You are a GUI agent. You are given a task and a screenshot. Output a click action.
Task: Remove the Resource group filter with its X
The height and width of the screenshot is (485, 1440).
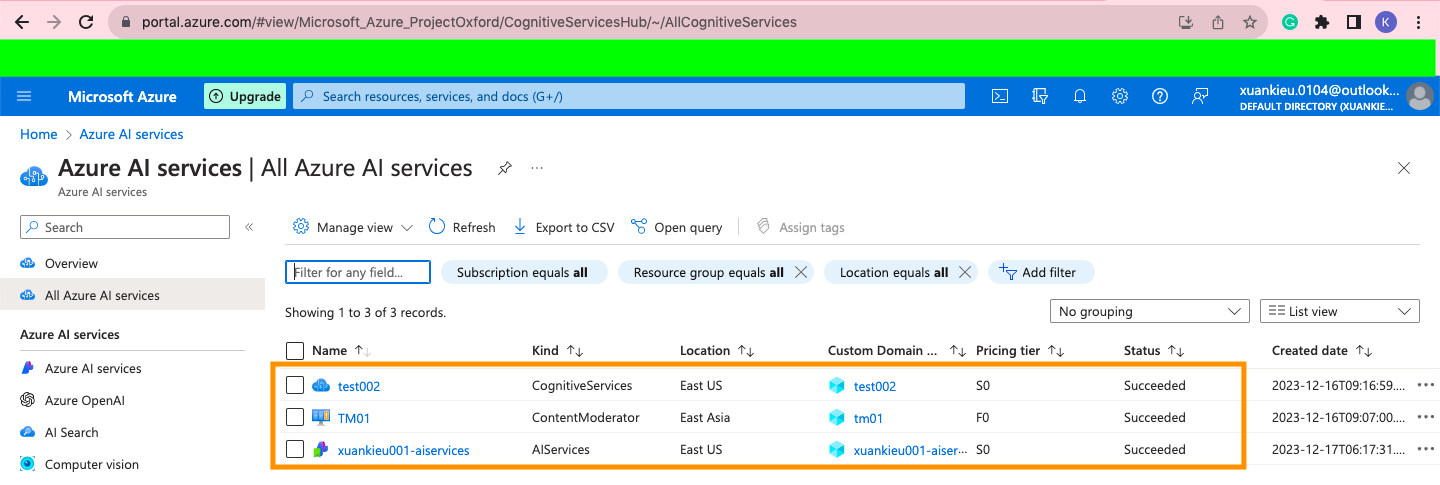click(800, 272)
